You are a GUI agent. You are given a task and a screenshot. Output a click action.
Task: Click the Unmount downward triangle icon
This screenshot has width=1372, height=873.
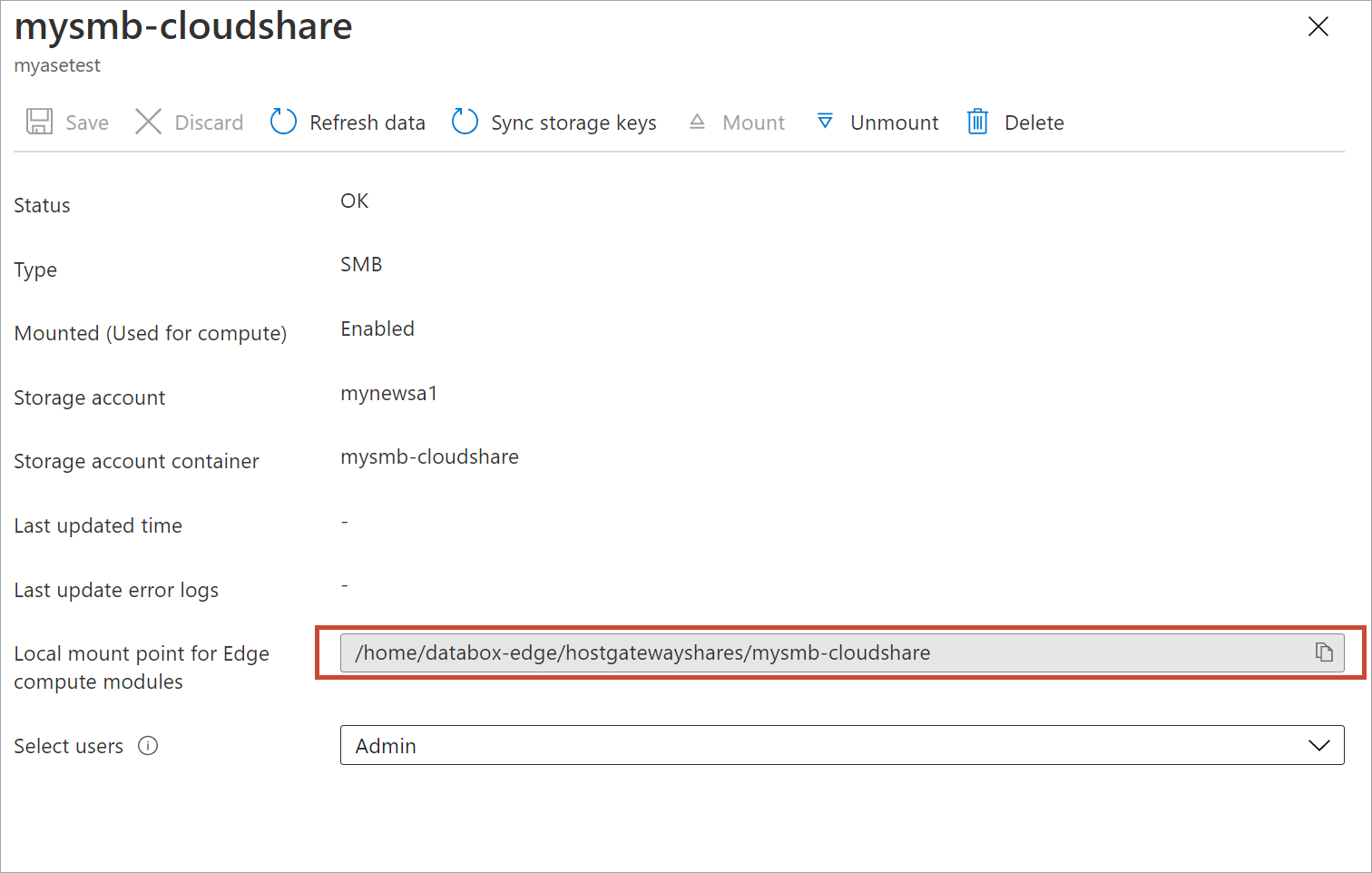pos(825,122)
